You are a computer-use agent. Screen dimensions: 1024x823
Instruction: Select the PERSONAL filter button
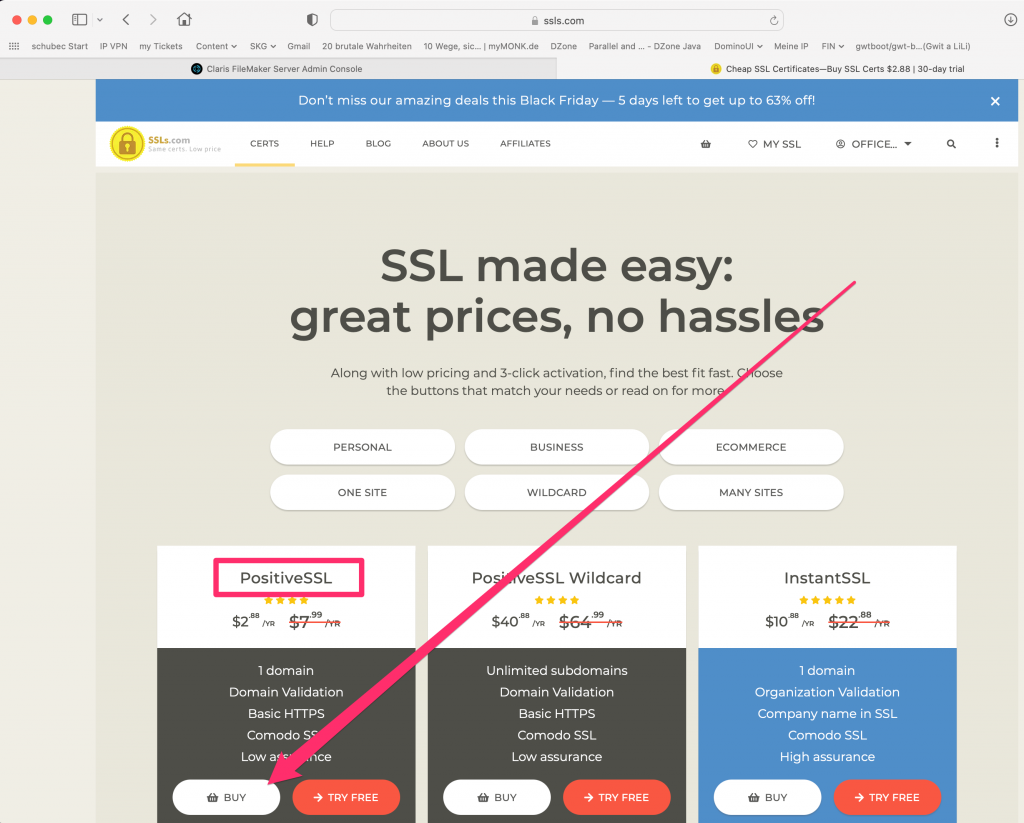362,447
